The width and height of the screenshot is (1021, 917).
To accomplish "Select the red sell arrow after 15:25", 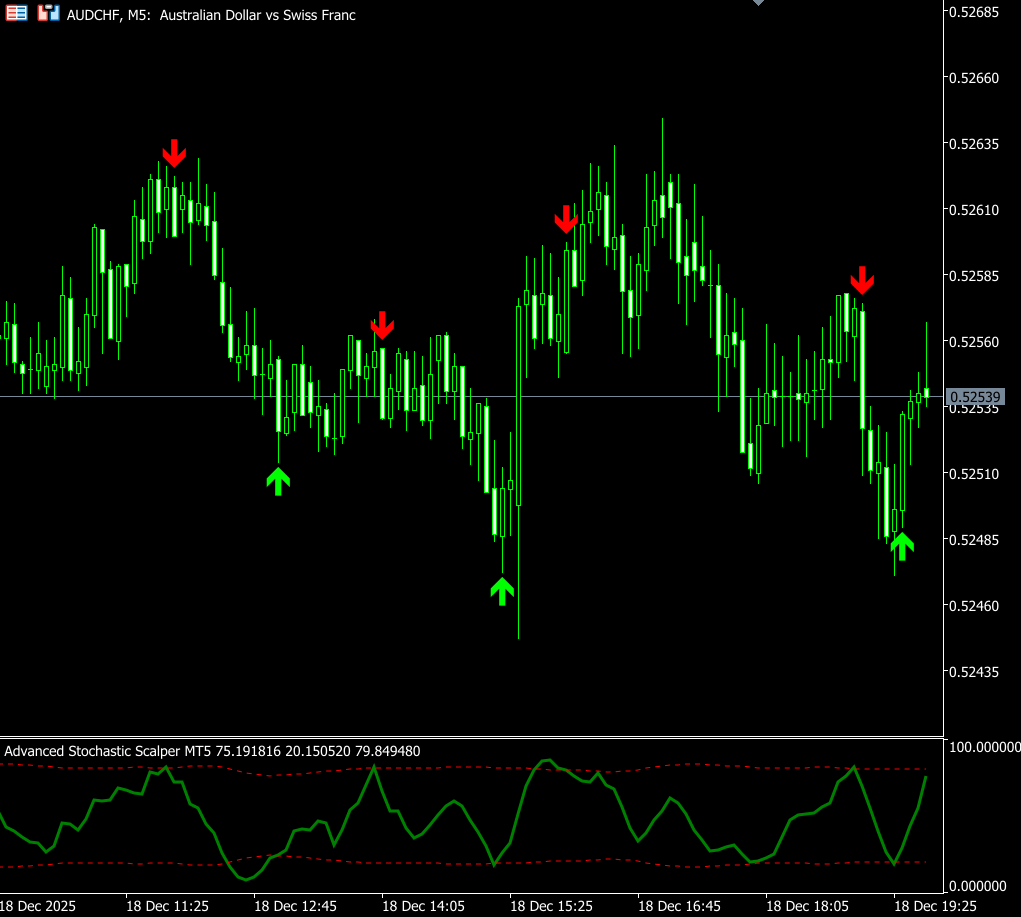I will click(x=566, y=219).
